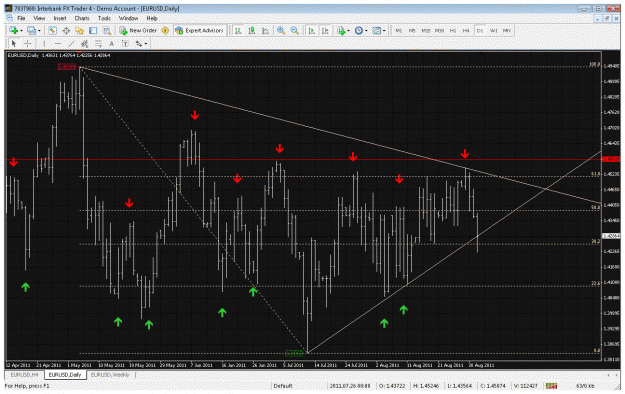Select the Draw Trendline tool

click(x=71, y=43)
